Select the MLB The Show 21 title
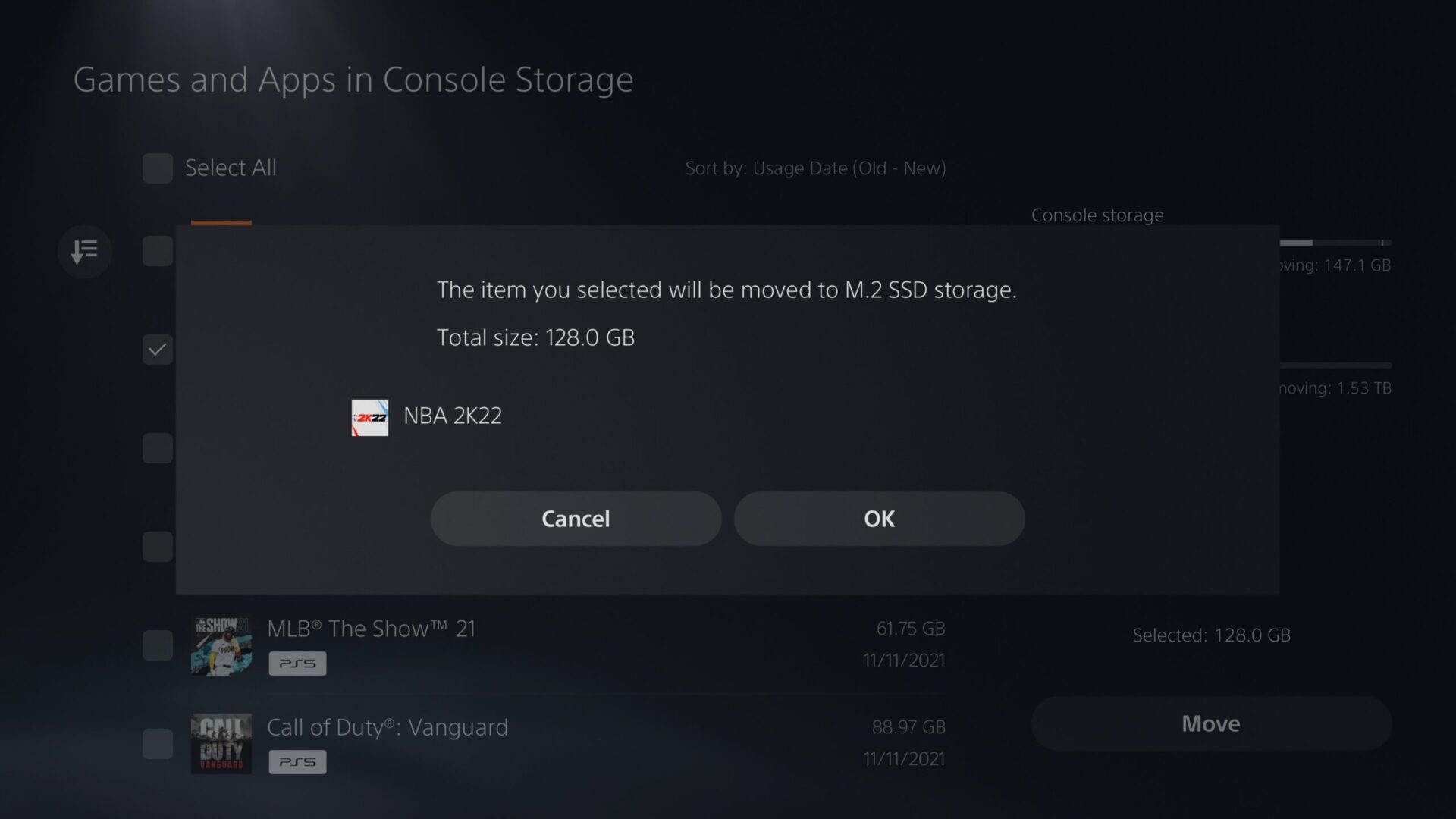Image resolution: width=1456 pixels, height=819 pixels. click(371, 629)
